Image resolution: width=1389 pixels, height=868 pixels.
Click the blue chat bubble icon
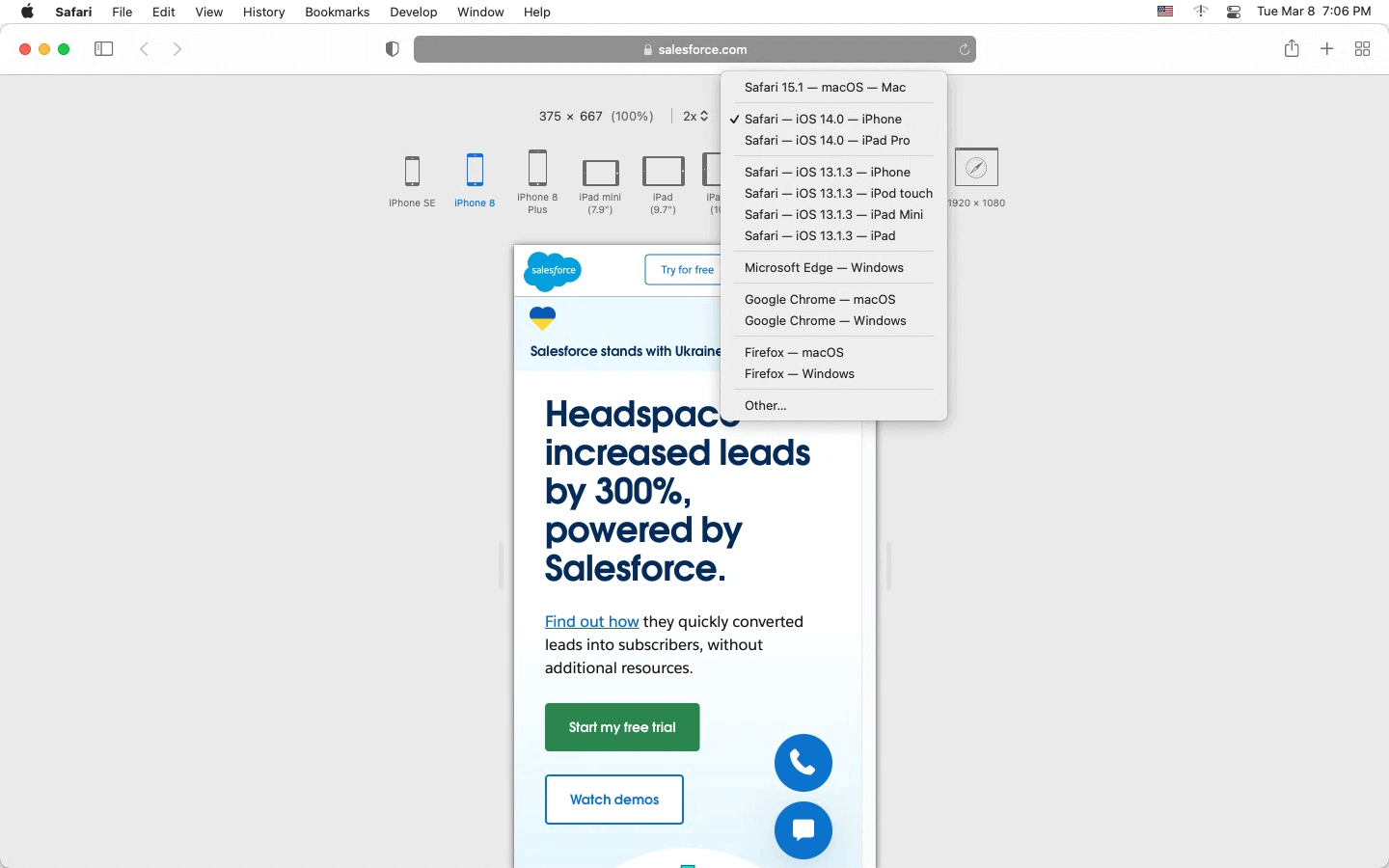(803, 830)
